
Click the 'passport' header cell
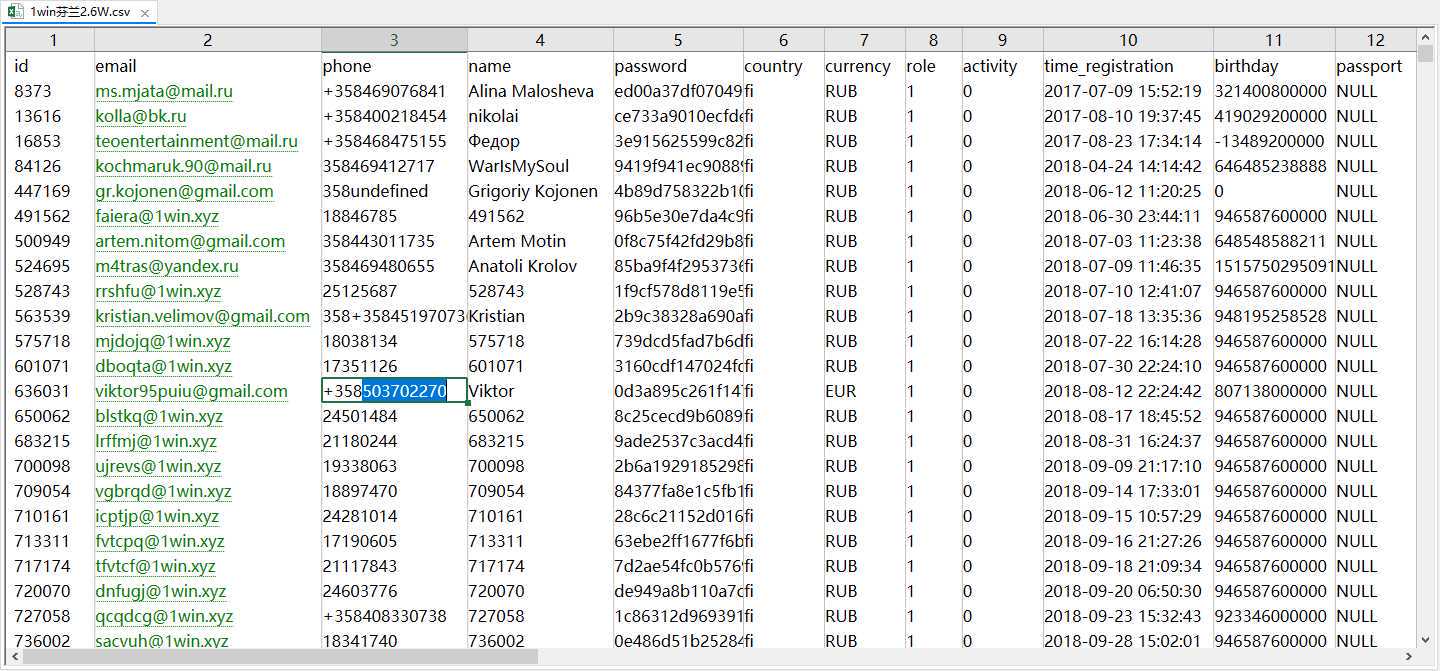pos(1376,66)
